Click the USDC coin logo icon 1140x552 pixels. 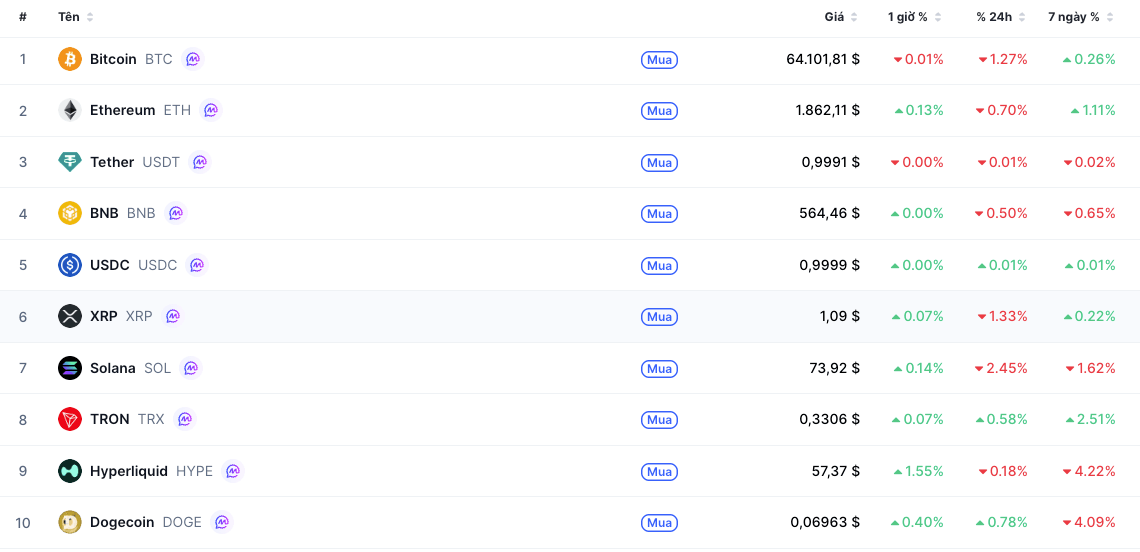(x=70, y=265)
